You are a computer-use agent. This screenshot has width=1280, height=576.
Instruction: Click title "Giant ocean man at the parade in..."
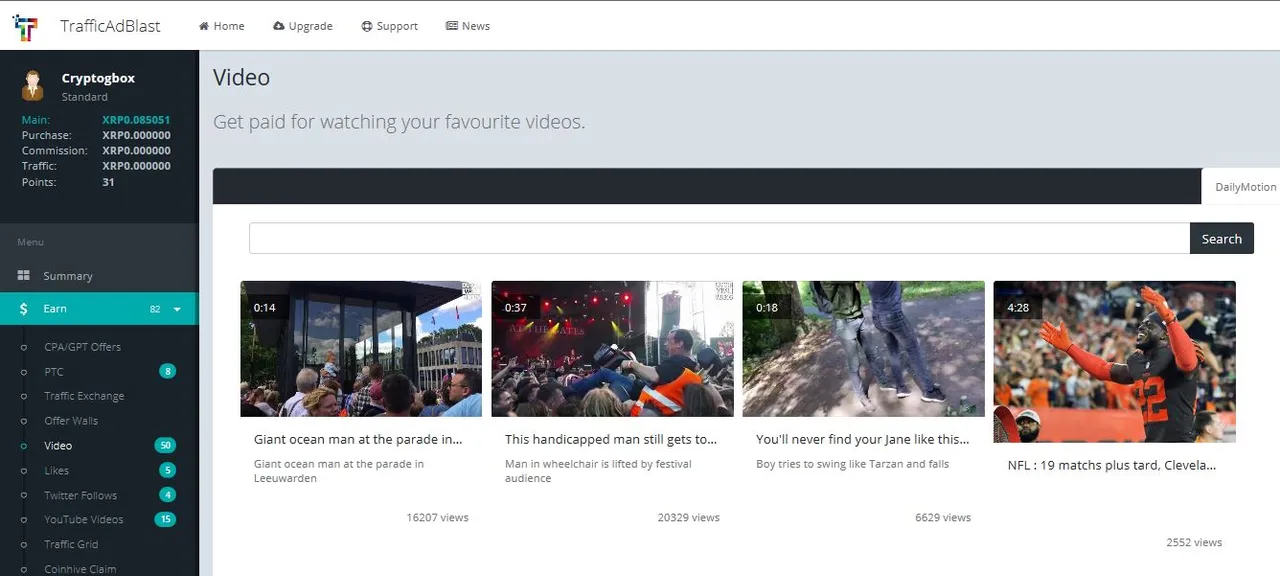pyautogui.click(x=358, y=439)
